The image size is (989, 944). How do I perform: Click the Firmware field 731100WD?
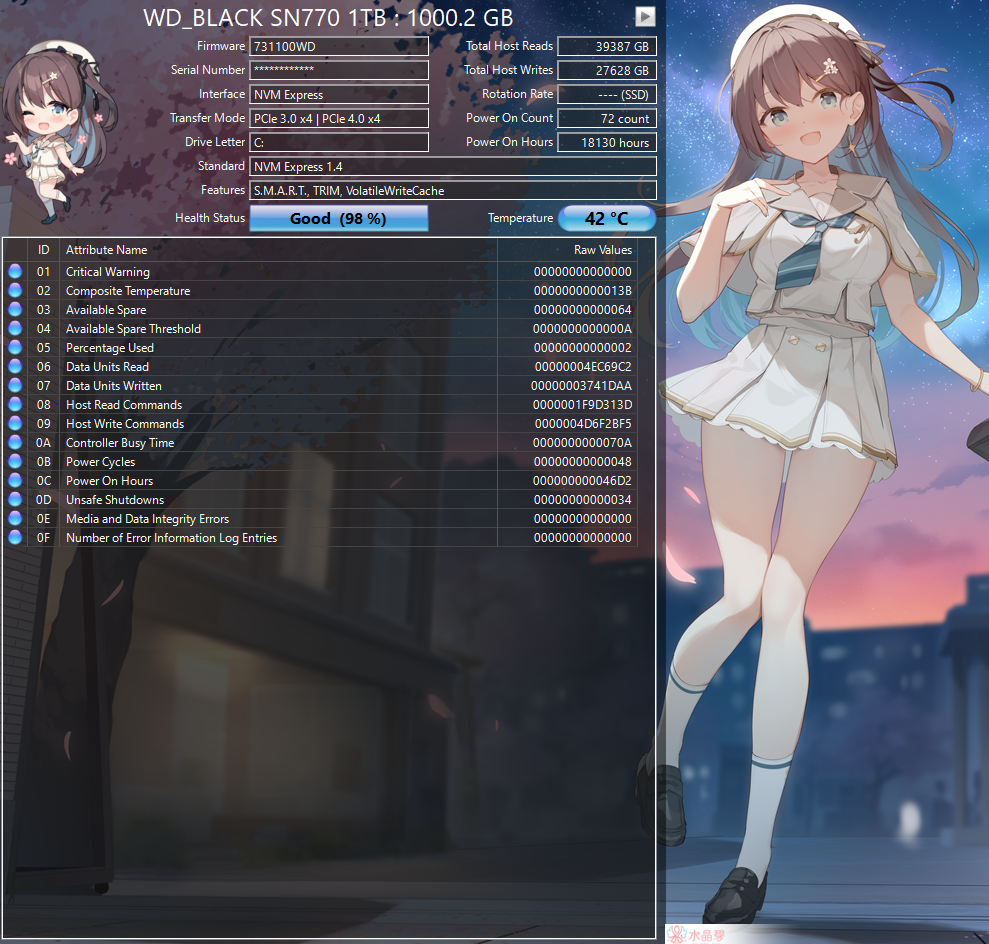click(x=339, y=47)
